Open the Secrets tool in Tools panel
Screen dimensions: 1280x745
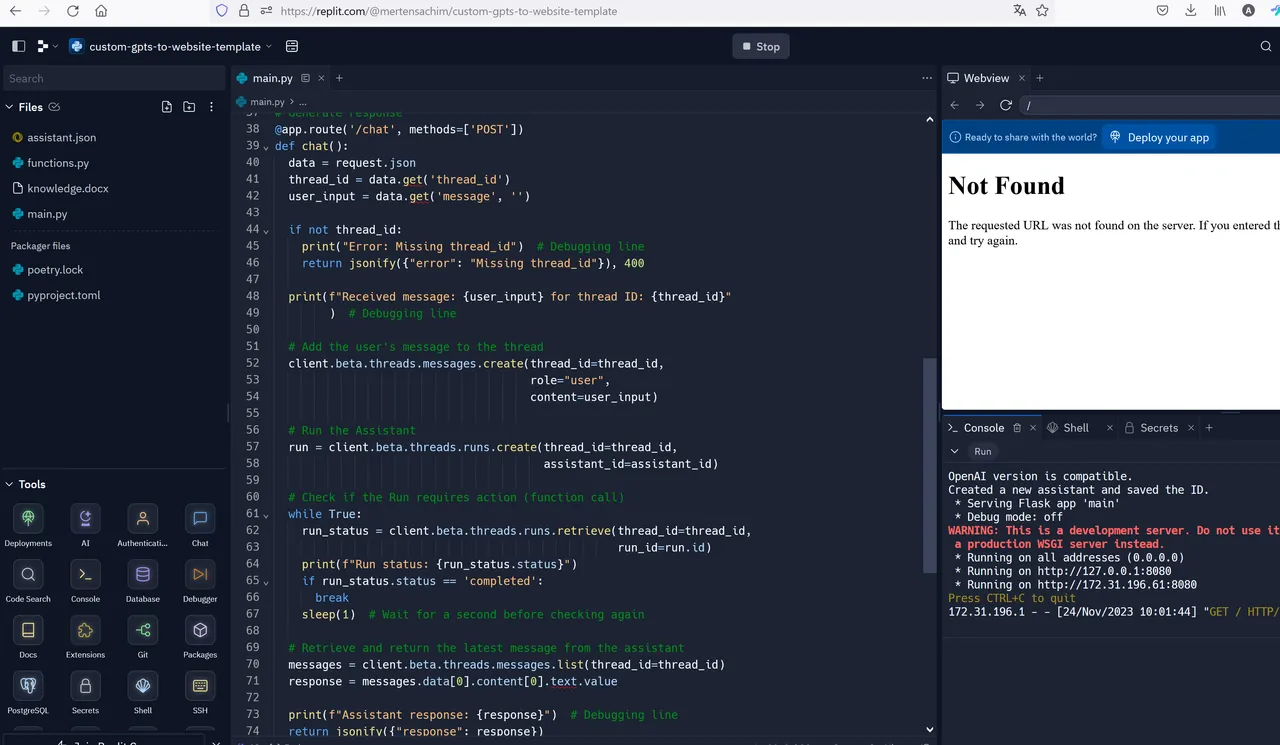[x=85, y=694]
